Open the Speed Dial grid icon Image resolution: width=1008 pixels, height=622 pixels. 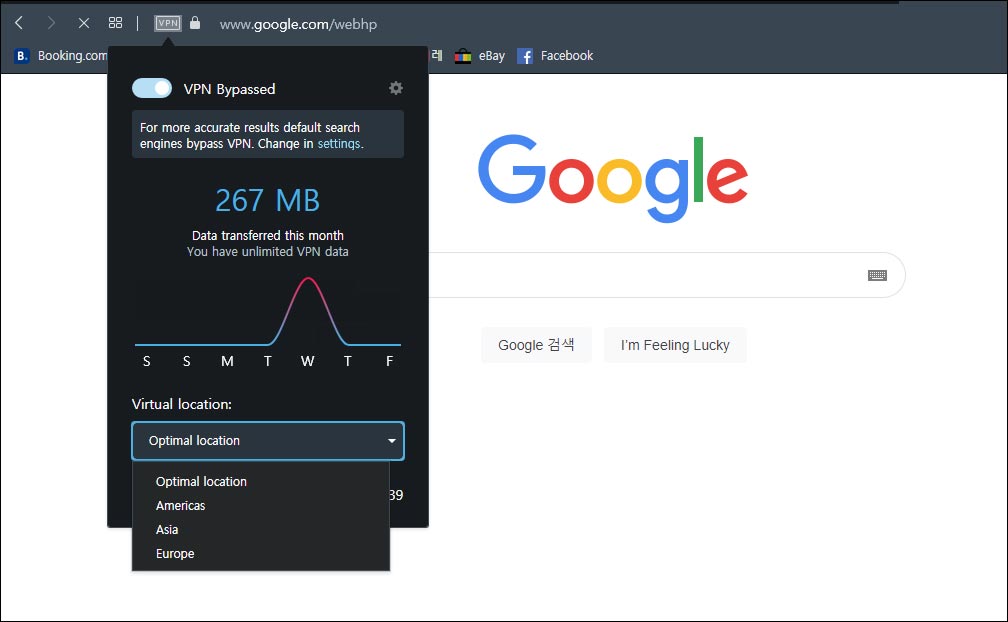116,23
